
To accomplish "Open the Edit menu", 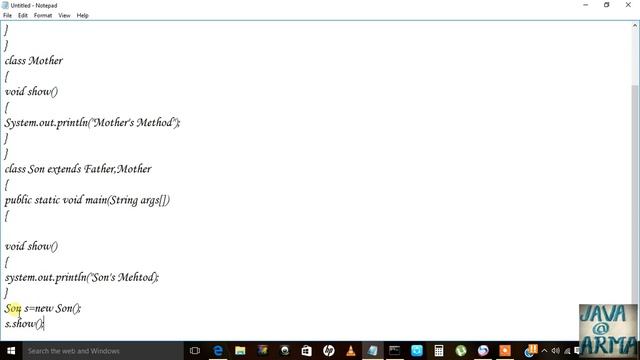I will pos(23,16).
